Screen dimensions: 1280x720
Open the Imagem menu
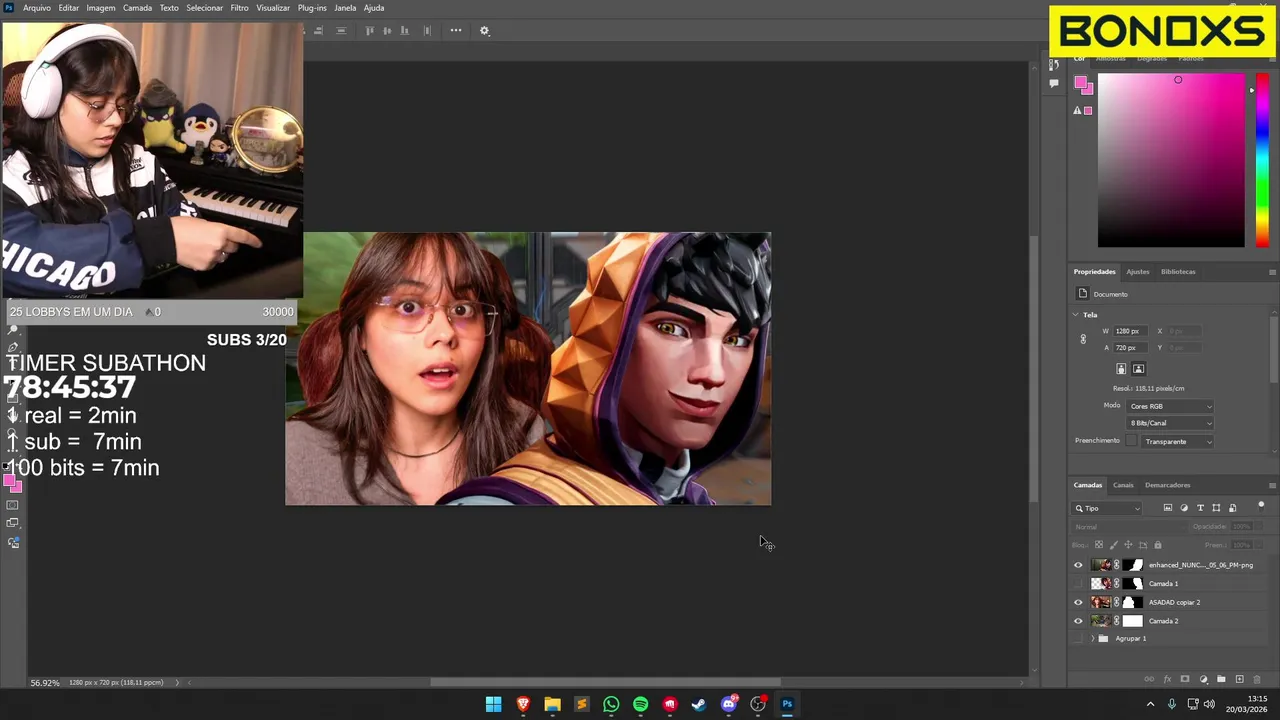(101, 8)
